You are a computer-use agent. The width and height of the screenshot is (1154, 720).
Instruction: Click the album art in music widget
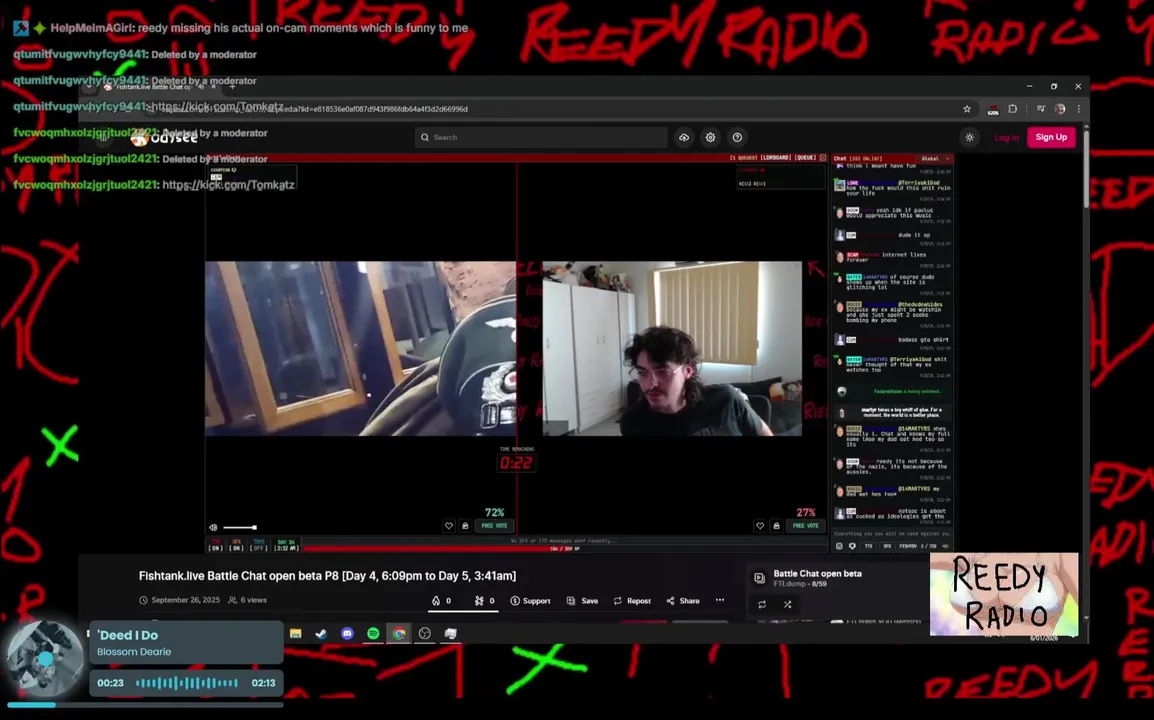point(45,658)
